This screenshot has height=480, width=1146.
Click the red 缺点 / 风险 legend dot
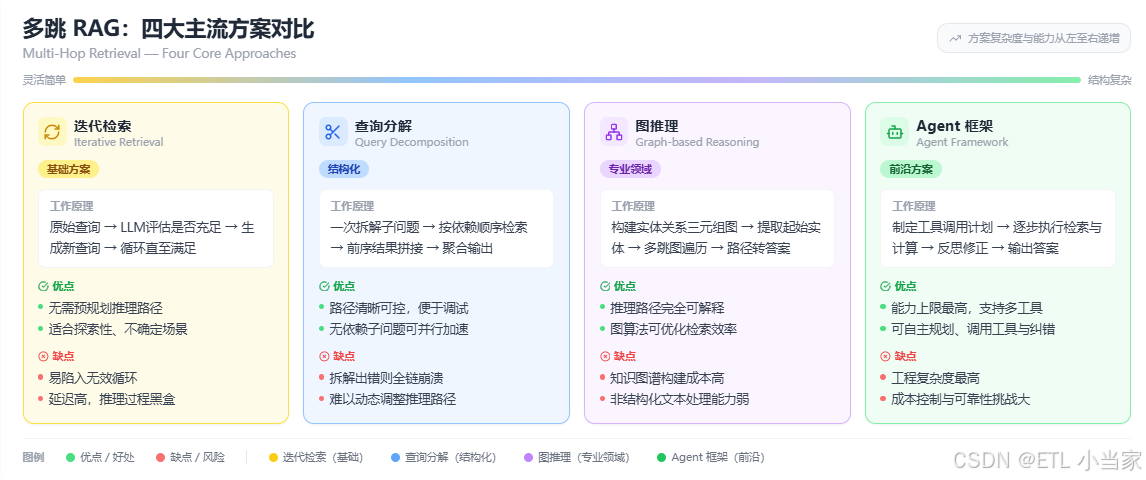point(161,458)
